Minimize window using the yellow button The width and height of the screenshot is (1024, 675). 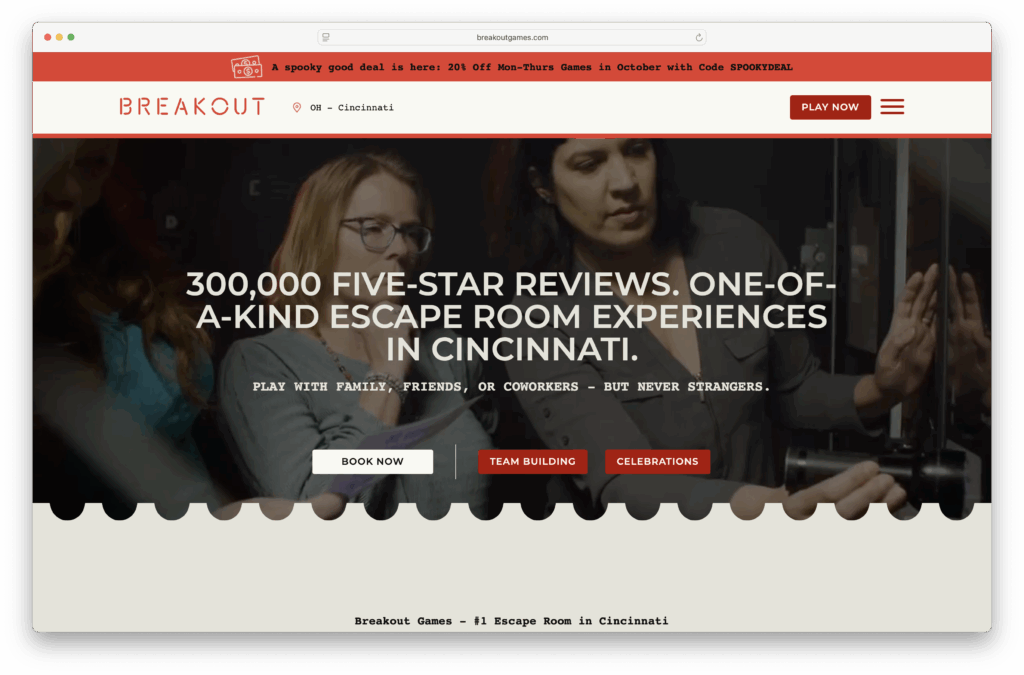(x=59, y=37)
